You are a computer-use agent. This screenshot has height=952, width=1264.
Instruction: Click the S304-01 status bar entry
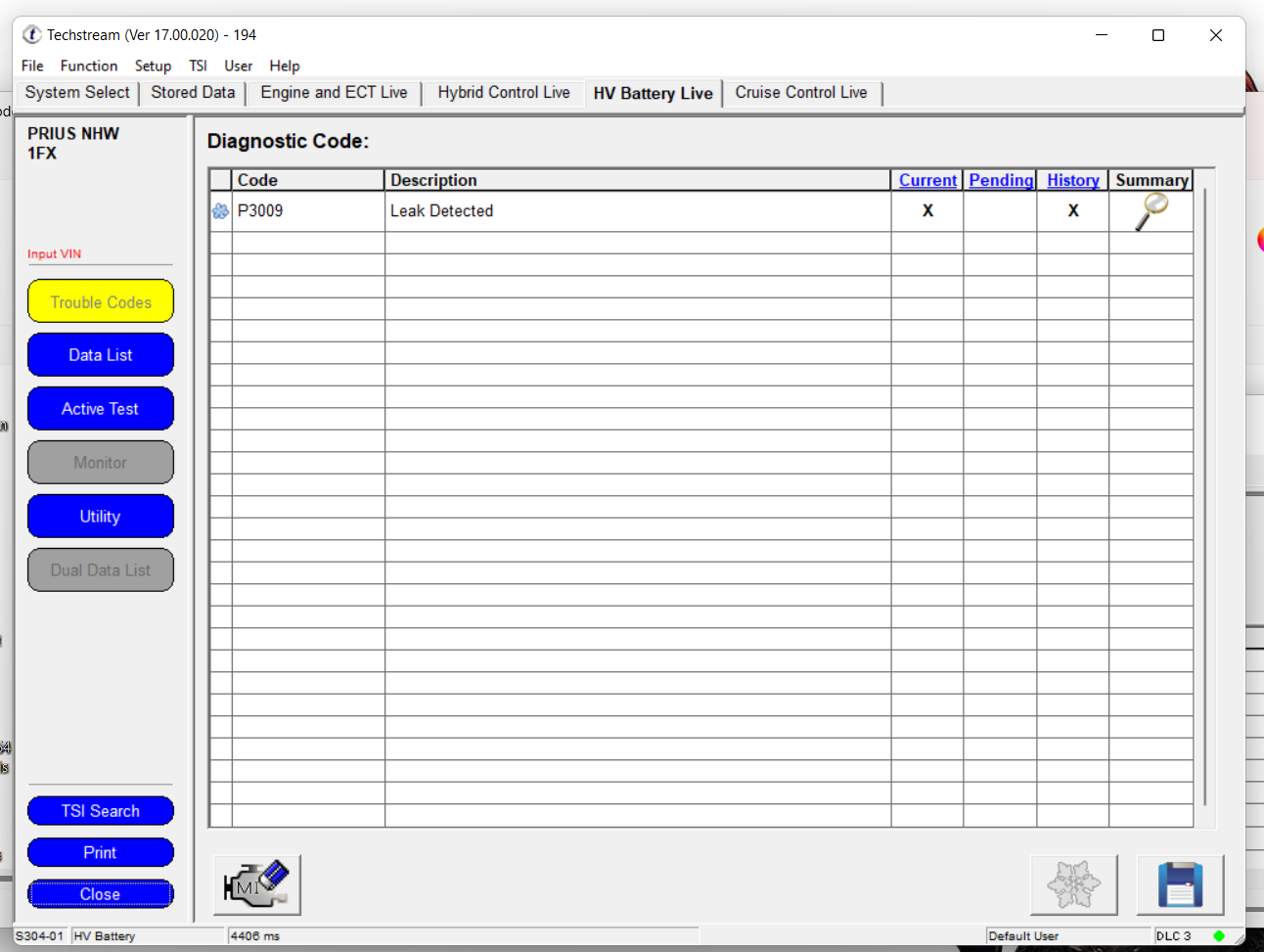(40, 936)
